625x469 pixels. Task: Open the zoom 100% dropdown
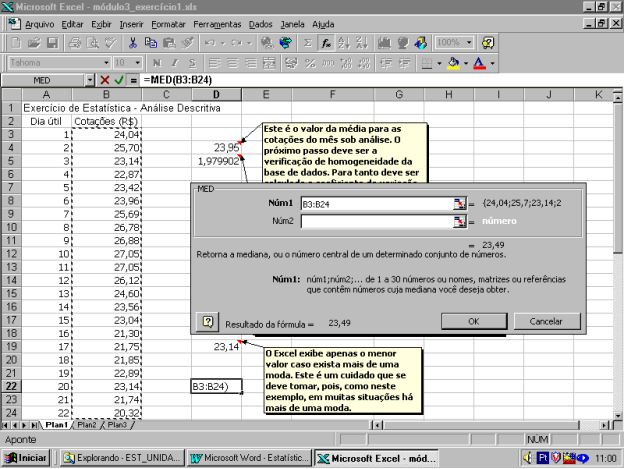click(469, 43)
